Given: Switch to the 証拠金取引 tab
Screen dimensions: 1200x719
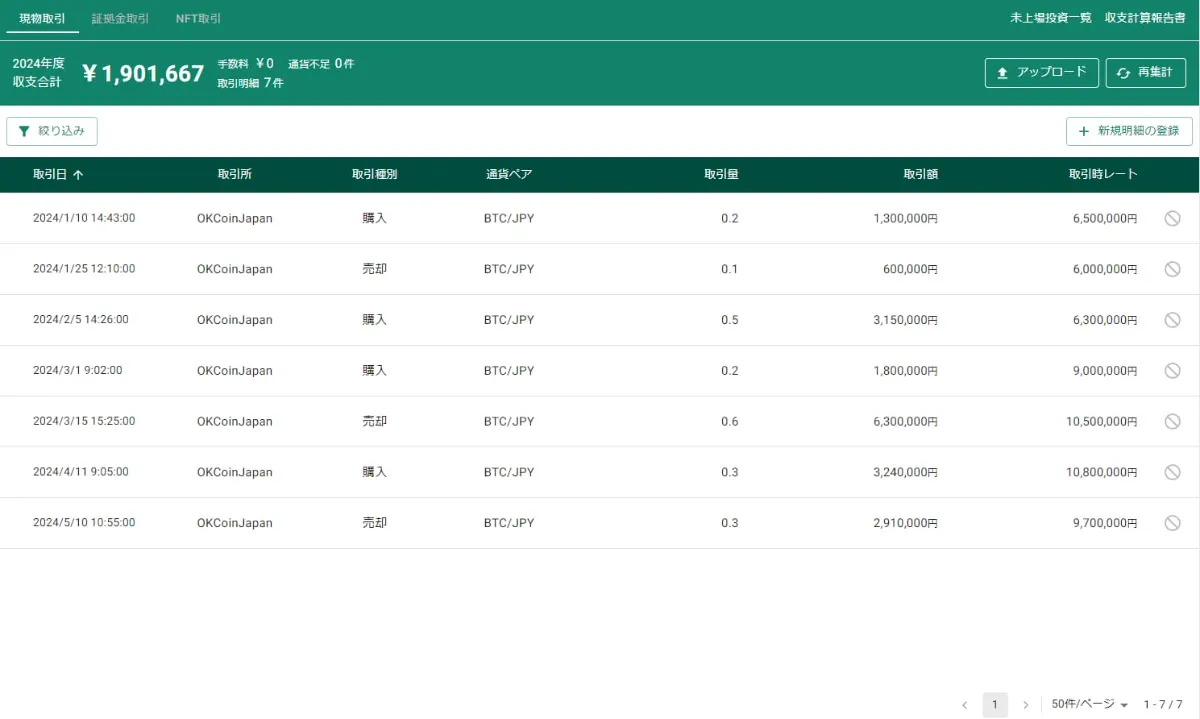Looking at the screenshot, I should [120, 18].
